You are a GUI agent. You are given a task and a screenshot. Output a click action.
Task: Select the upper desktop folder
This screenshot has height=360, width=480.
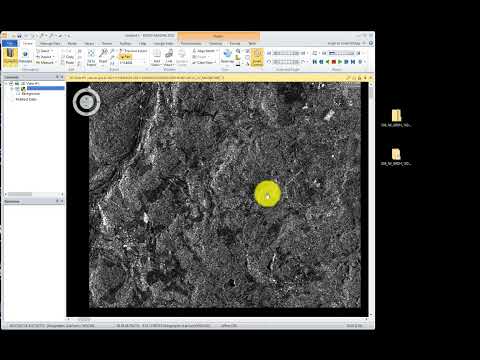pos(396,118)
